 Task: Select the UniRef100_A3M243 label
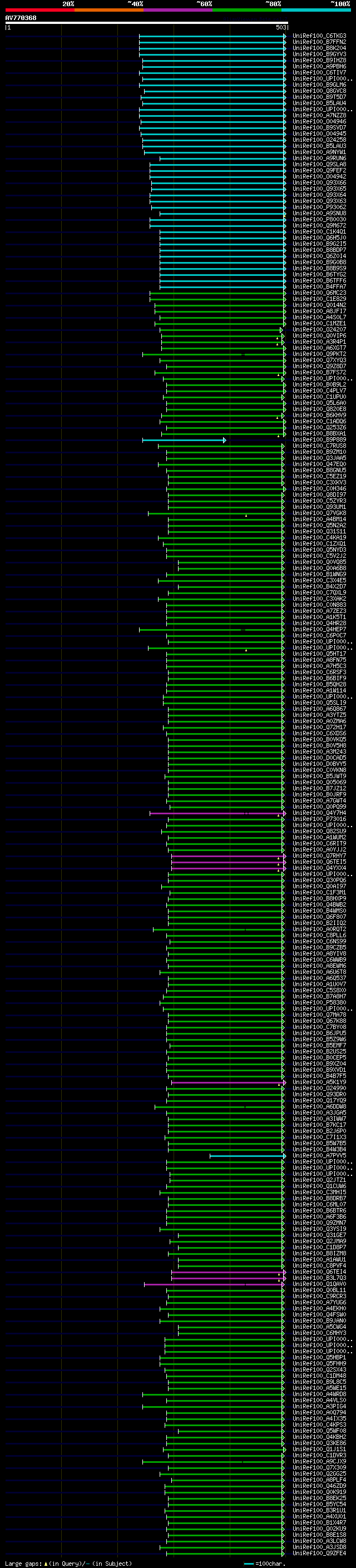click(319, 752)
